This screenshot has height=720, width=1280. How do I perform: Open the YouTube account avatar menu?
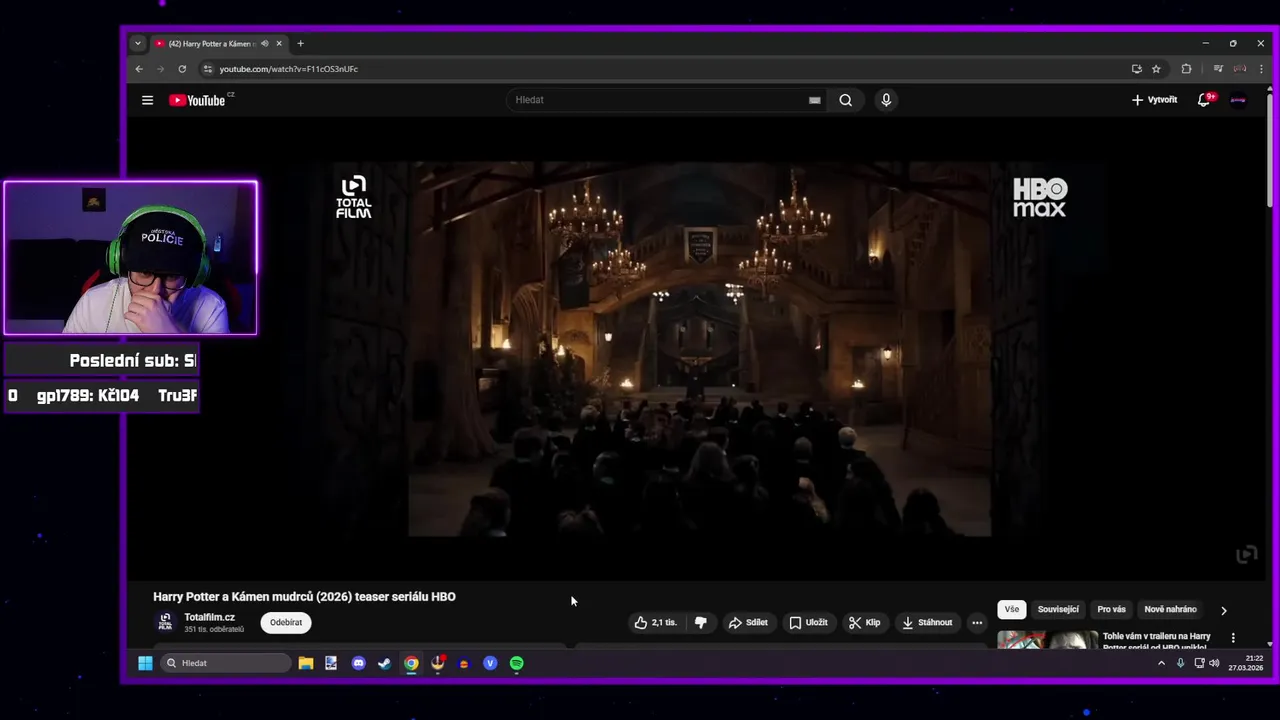tap(1238, 100)
